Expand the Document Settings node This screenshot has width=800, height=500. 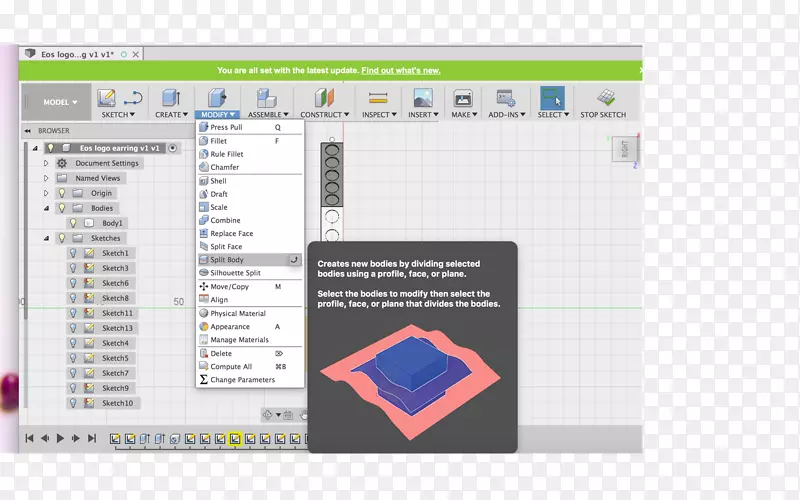coord(46,163)
